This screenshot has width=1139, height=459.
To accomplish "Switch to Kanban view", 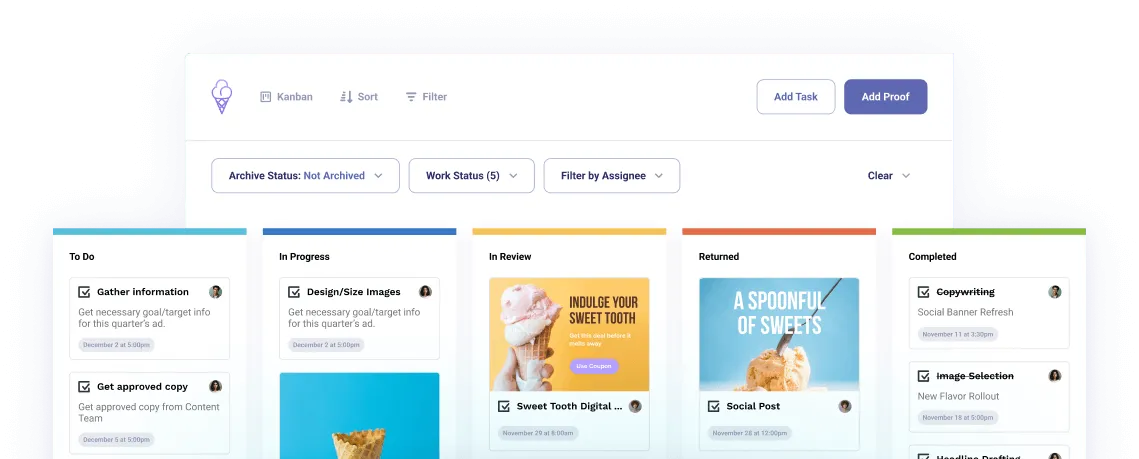I will click(x=286, y=97).
